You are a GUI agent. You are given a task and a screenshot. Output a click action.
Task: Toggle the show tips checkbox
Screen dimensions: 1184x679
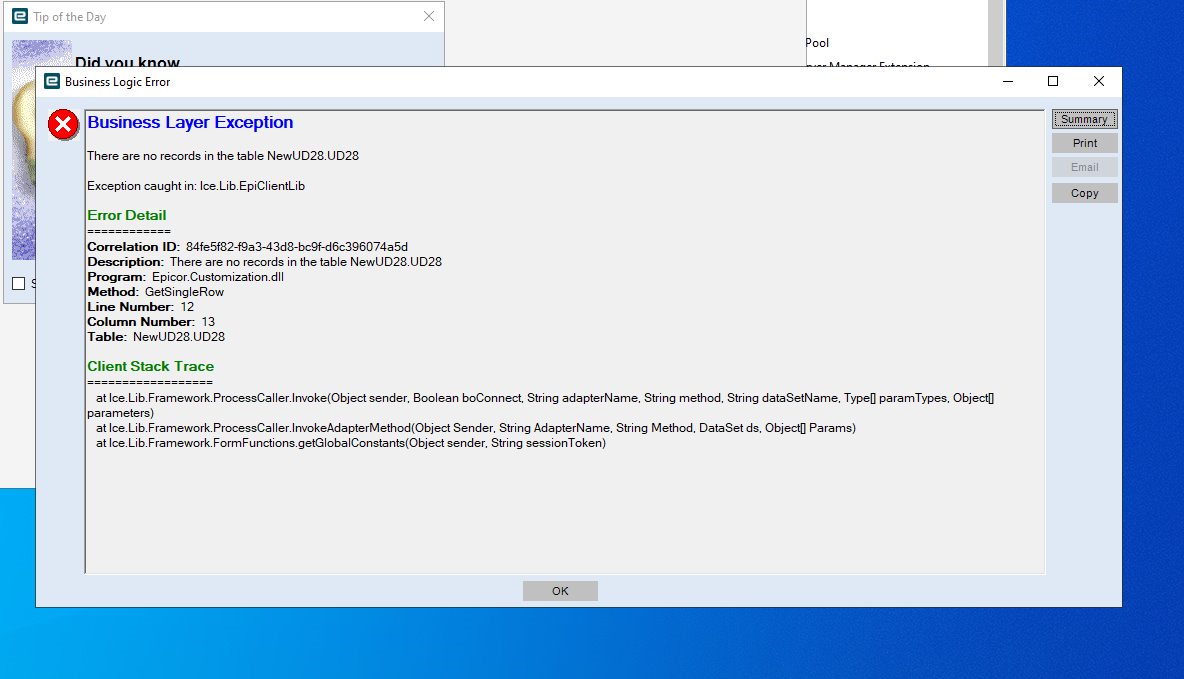pyautogui.click(x=18, y=283)
